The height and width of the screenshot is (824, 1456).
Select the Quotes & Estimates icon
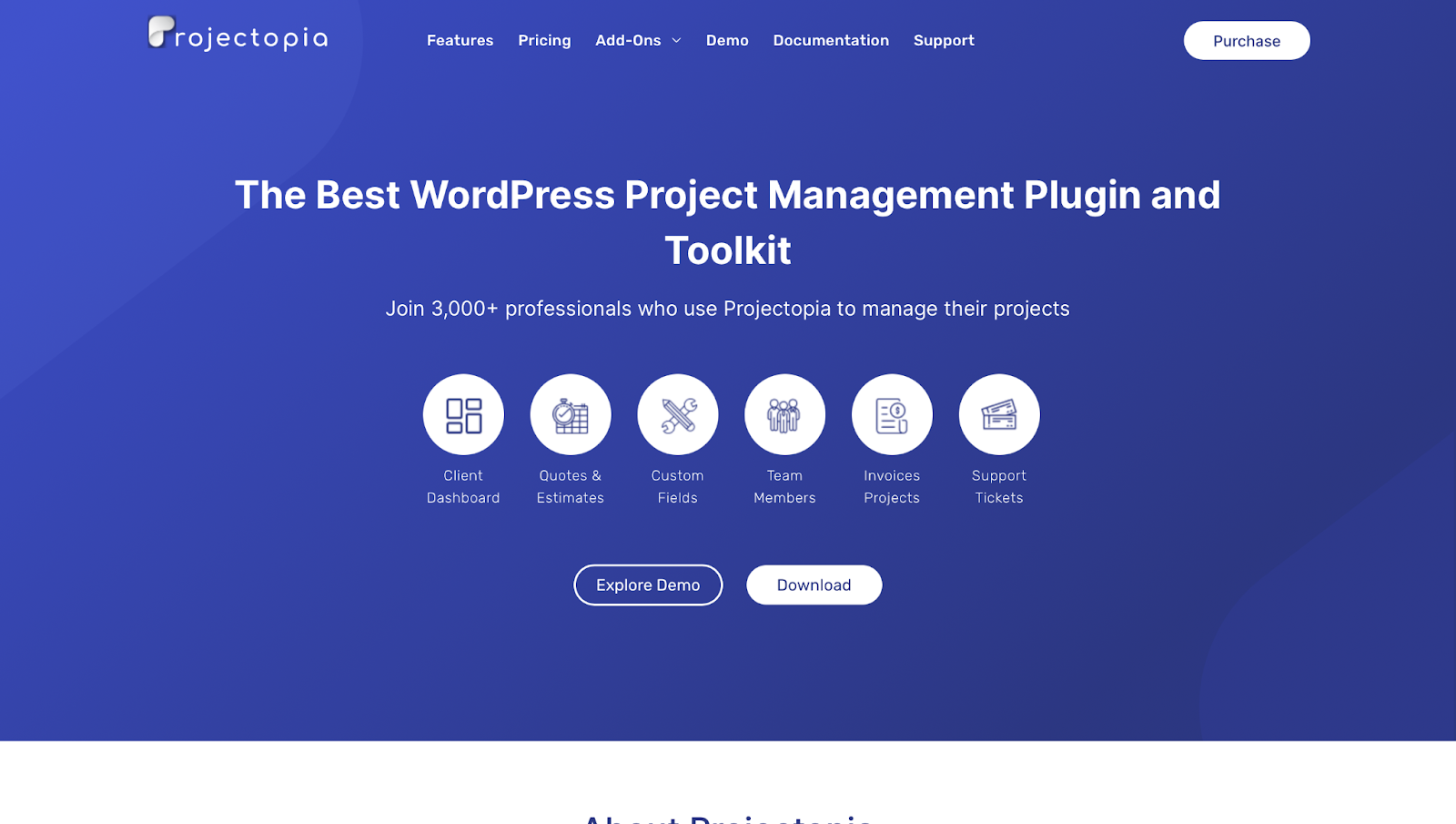pyautogui.click(x=571, y=414)
